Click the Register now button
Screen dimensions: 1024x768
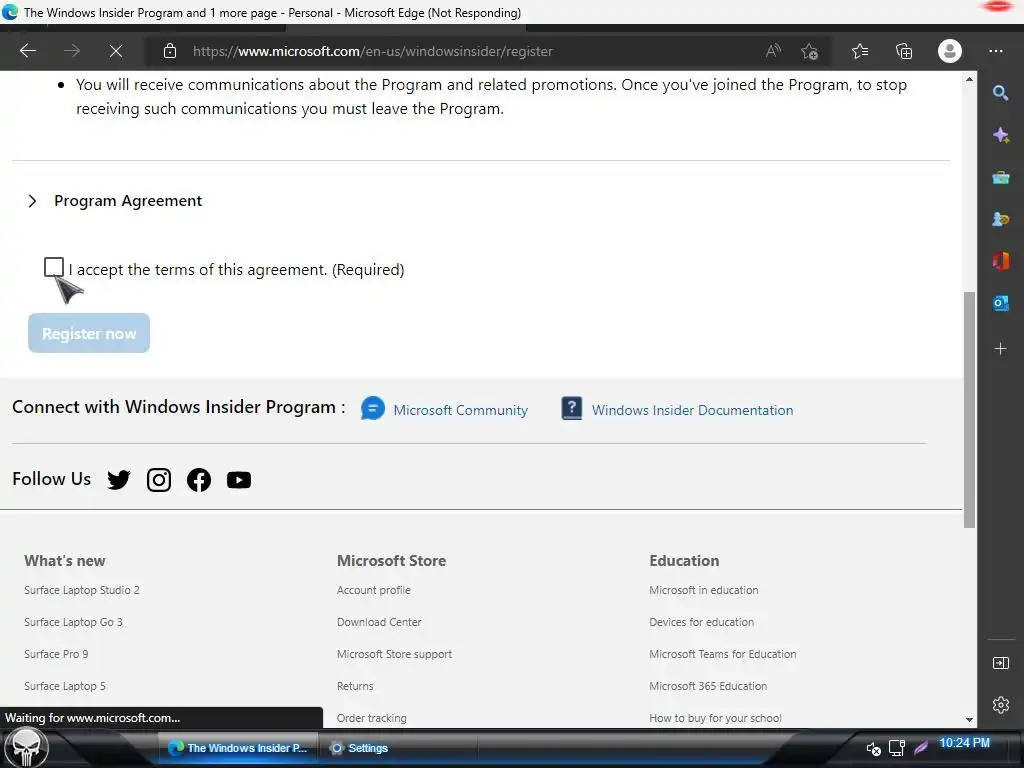pyautogui.click(x=89, y=333)
